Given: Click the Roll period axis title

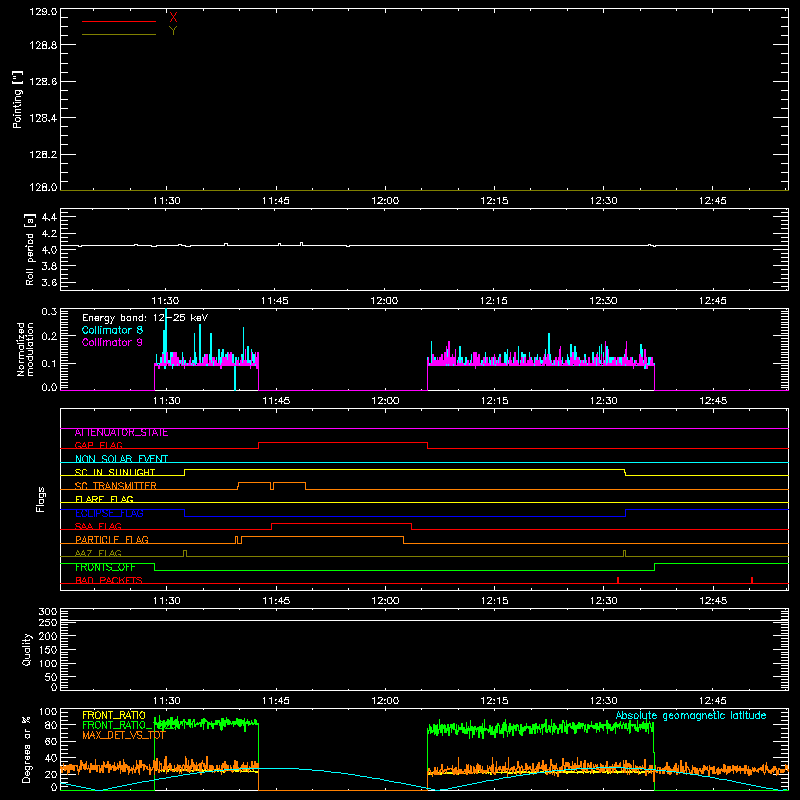Looking at the screenshot, I should tap(30, 249).
